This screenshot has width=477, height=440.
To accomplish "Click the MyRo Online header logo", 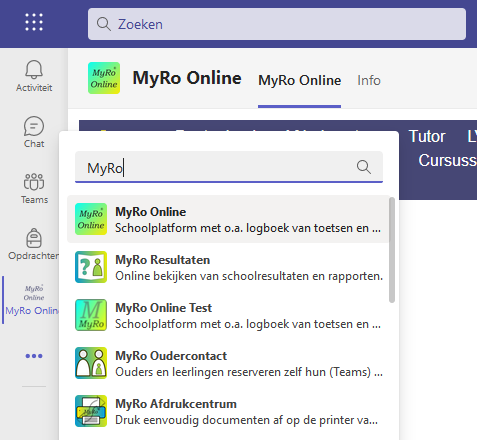I will (104, 78).
